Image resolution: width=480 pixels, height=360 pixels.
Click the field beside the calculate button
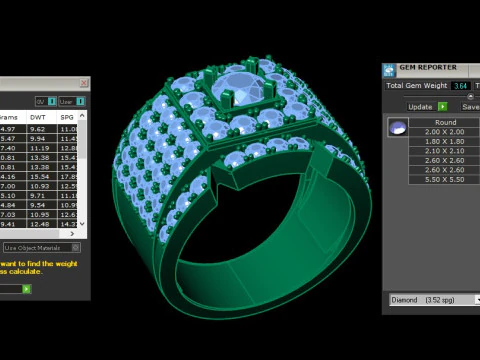[x=11, y=289]
